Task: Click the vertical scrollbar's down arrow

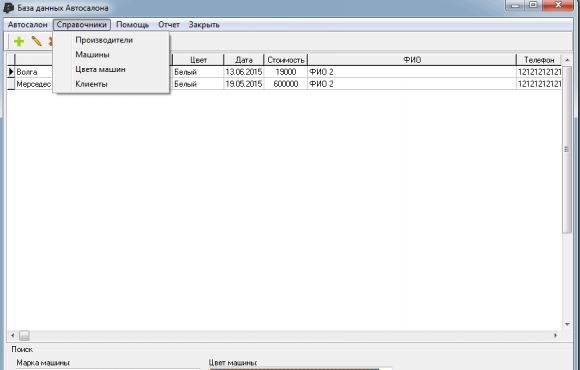Action: [567, 324]
